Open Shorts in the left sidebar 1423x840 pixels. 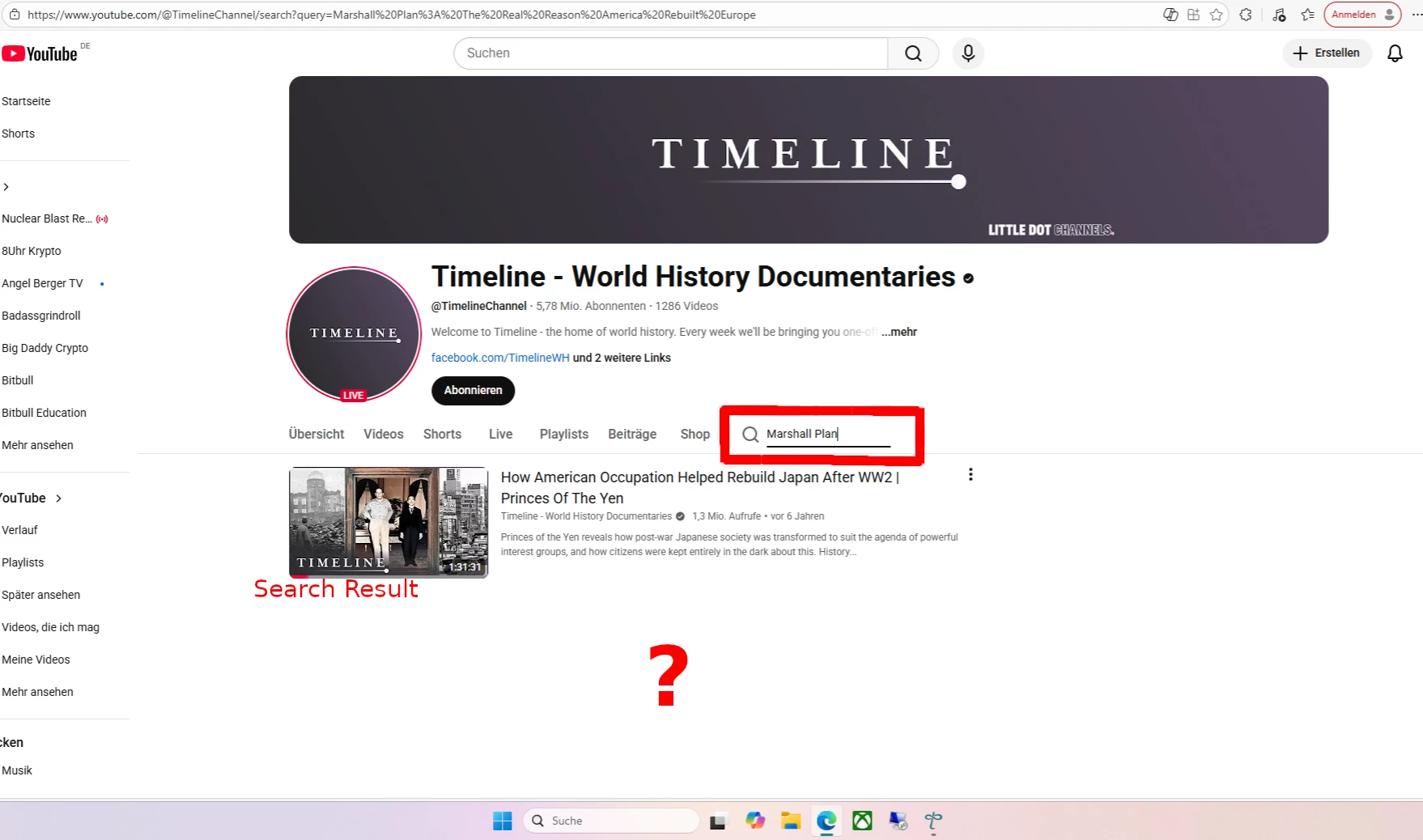(x=18, y=134)
